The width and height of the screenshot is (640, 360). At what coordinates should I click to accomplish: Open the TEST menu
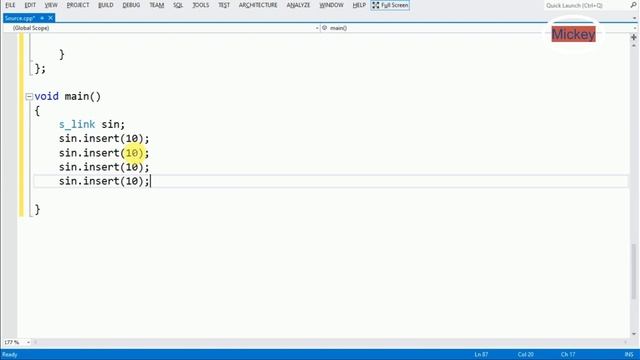pyautogui.click(x=224, y=5)
